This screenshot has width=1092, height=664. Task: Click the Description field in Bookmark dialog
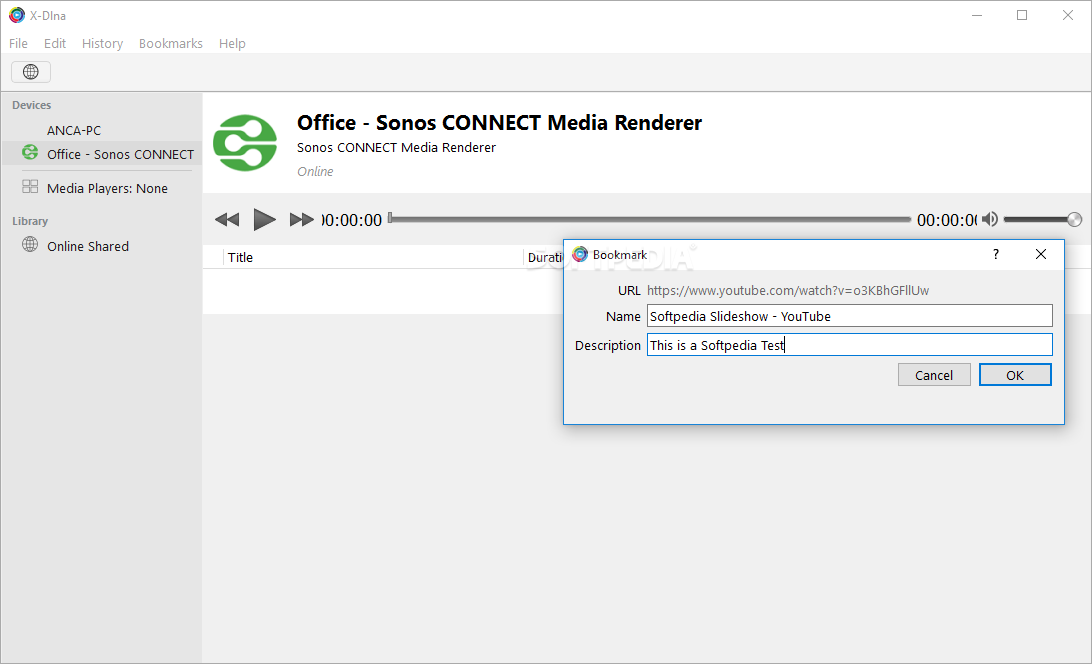(x=850, y=345)
